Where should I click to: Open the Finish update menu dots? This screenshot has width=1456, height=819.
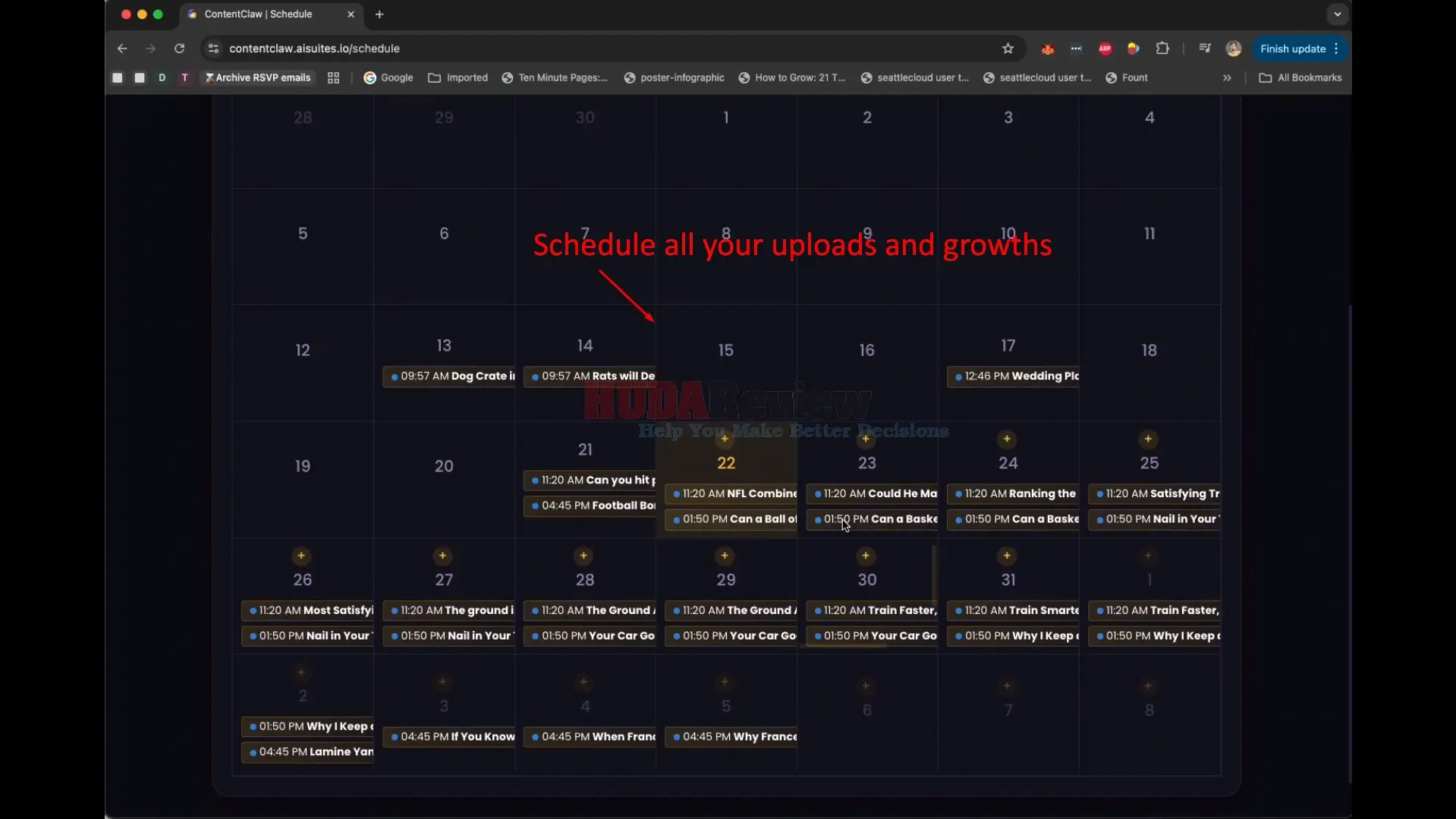1336,49
